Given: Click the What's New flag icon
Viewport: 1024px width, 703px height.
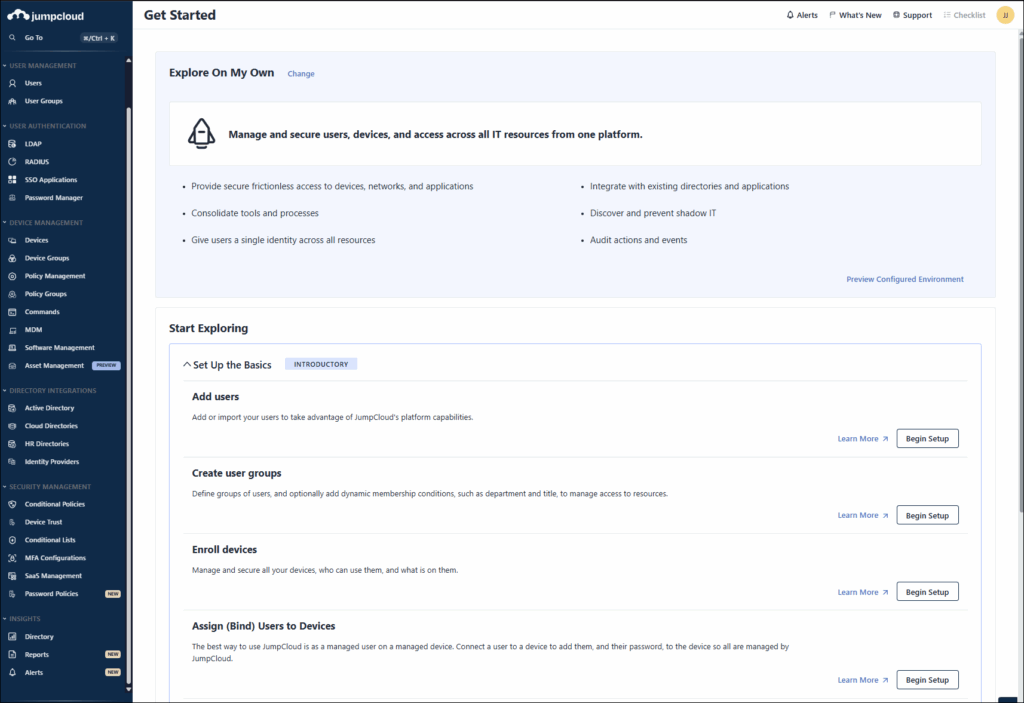Looking at the screenshot, I should 832,15.
